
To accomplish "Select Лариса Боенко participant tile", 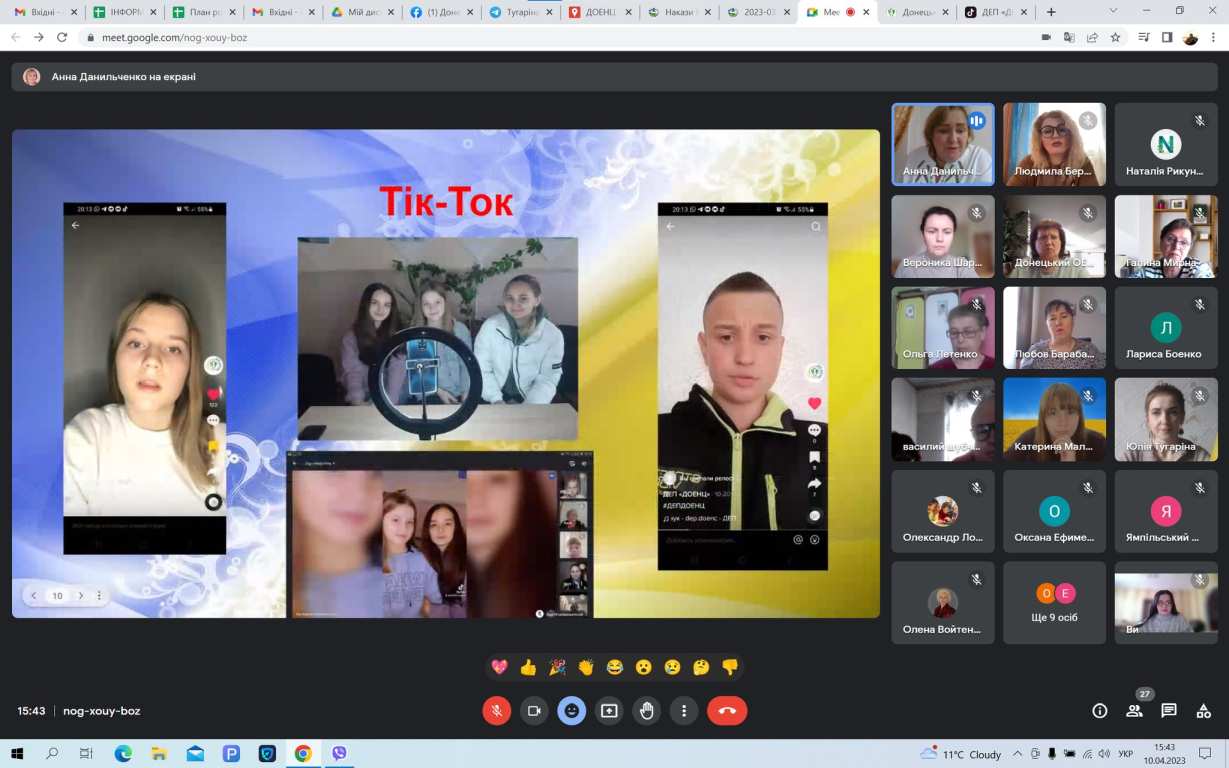I will (1166, 328).
